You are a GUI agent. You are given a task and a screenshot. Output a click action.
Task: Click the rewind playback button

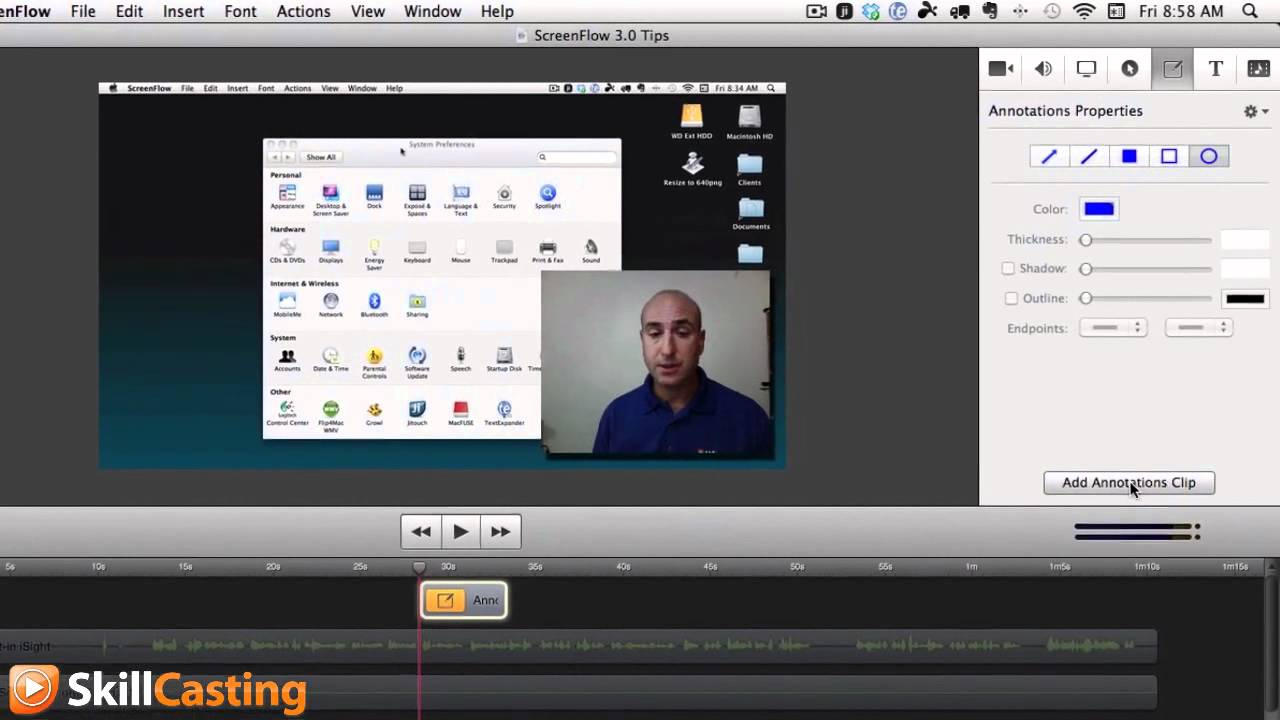[x=421, y=531]
